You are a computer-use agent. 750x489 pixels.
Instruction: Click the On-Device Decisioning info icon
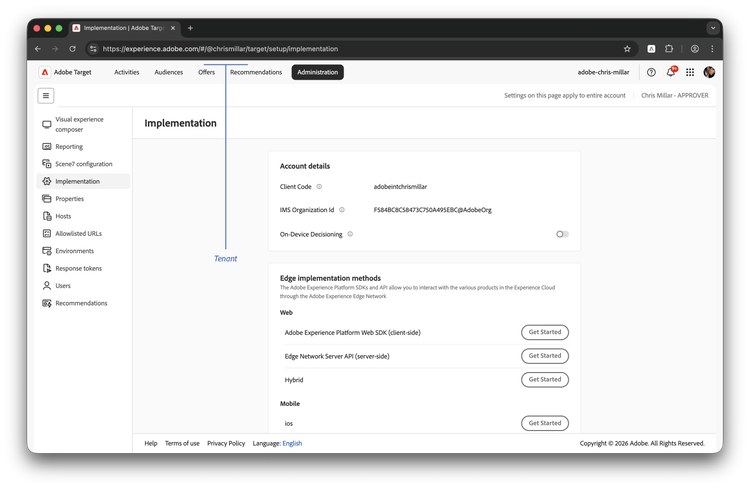pyautogui.click(x=350, y=234)
